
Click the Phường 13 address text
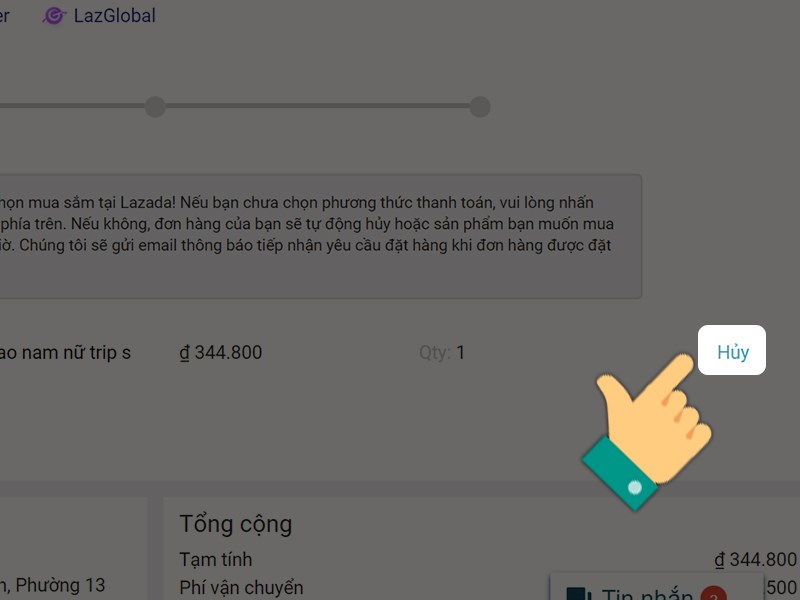[60, 585]
